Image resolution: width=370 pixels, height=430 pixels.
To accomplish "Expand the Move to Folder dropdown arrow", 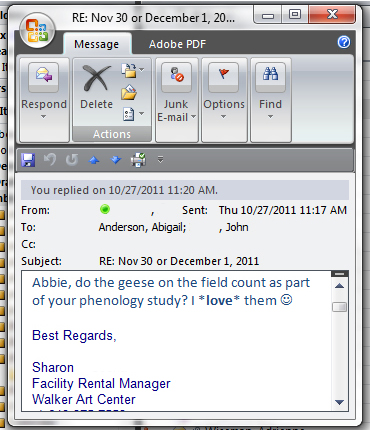I will (x=142, y=70).
